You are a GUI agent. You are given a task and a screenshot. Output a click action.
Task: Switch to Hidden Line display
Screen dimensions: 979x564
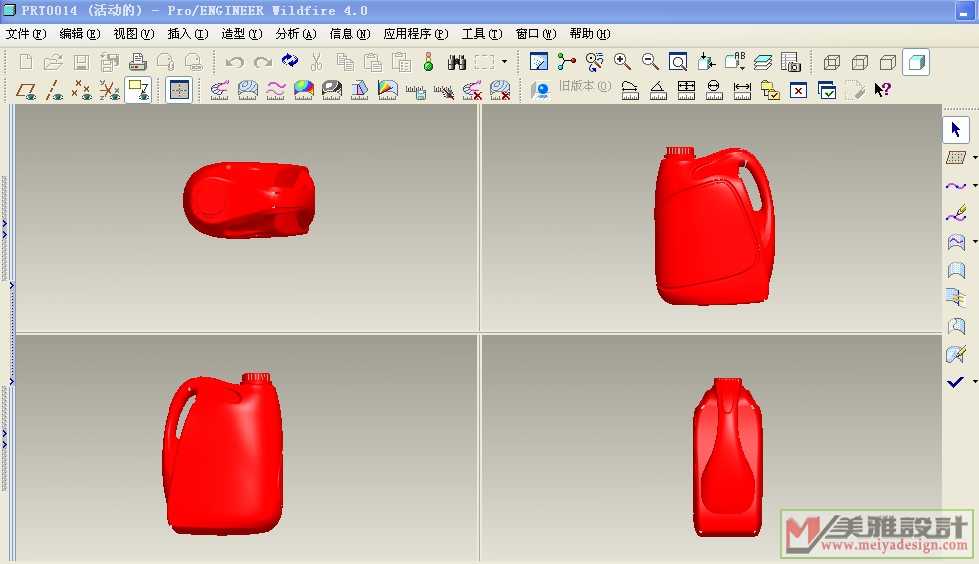click(x=860, y=62)
